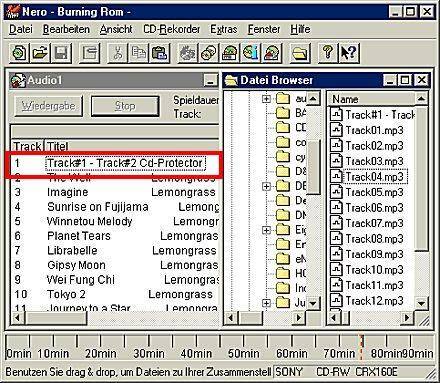Expand the DE folder tree node
The height and width of the screenshot is (383, 440).
click(x=266, y=186)
